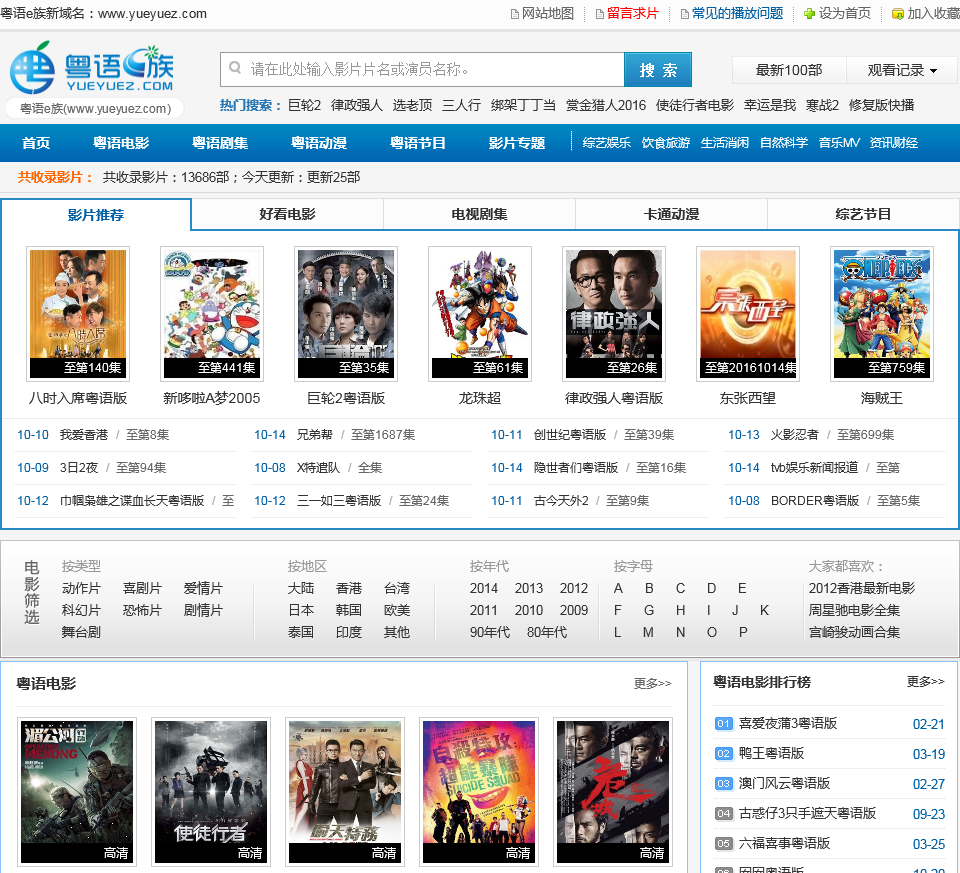This screenshot has height=873, width=960.
Task: Open the Suicide Squad movie poster
Action: 479,792
